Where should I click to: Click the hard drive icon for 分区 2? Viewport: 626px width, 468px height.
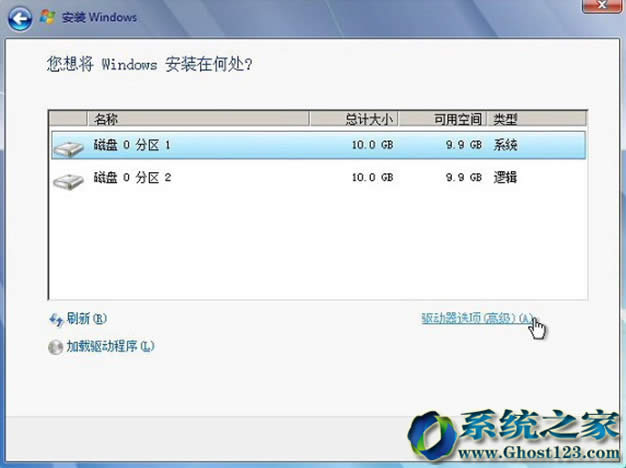[68, 180]
